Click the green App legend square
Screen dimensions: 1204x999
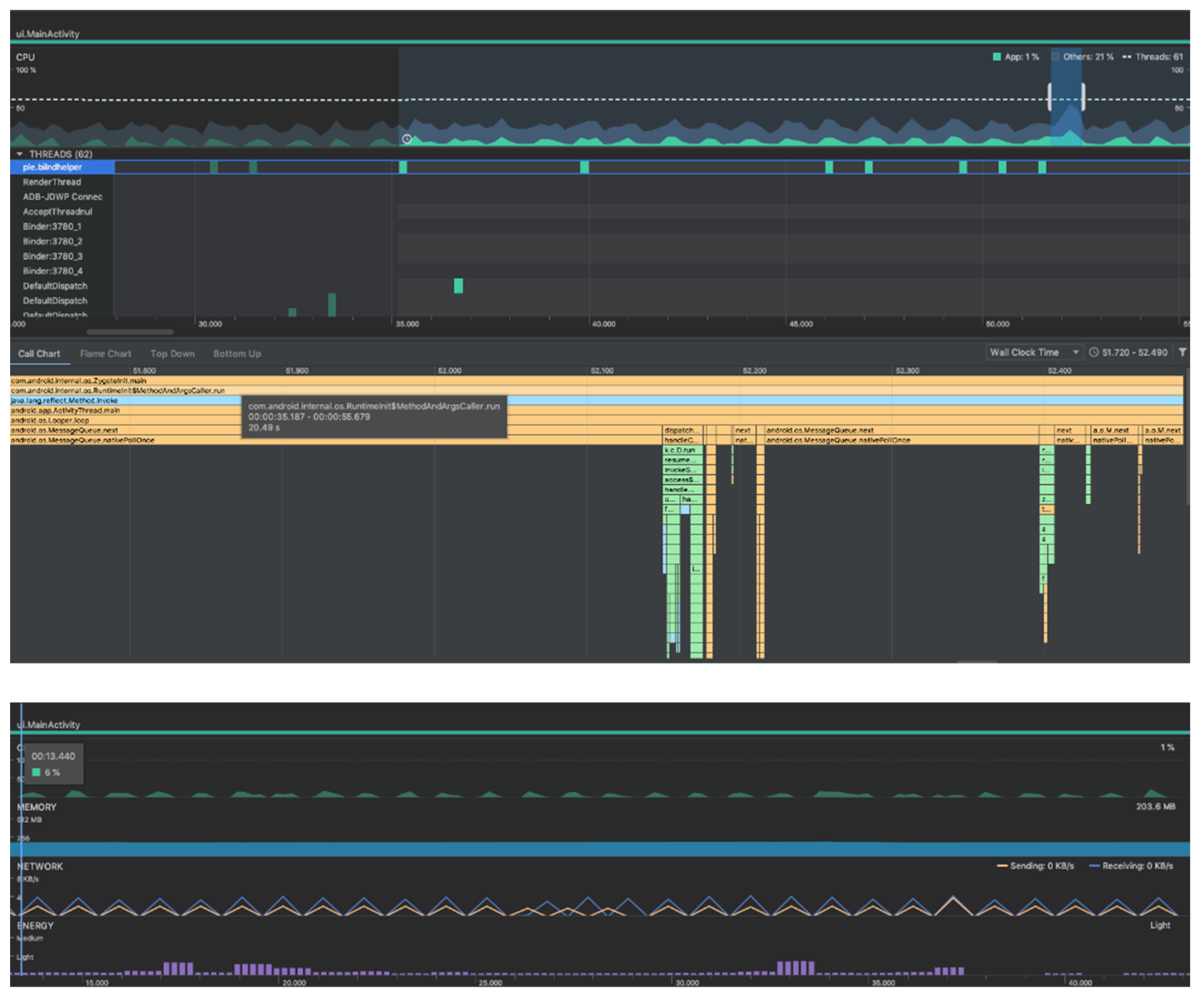point(997,57)
